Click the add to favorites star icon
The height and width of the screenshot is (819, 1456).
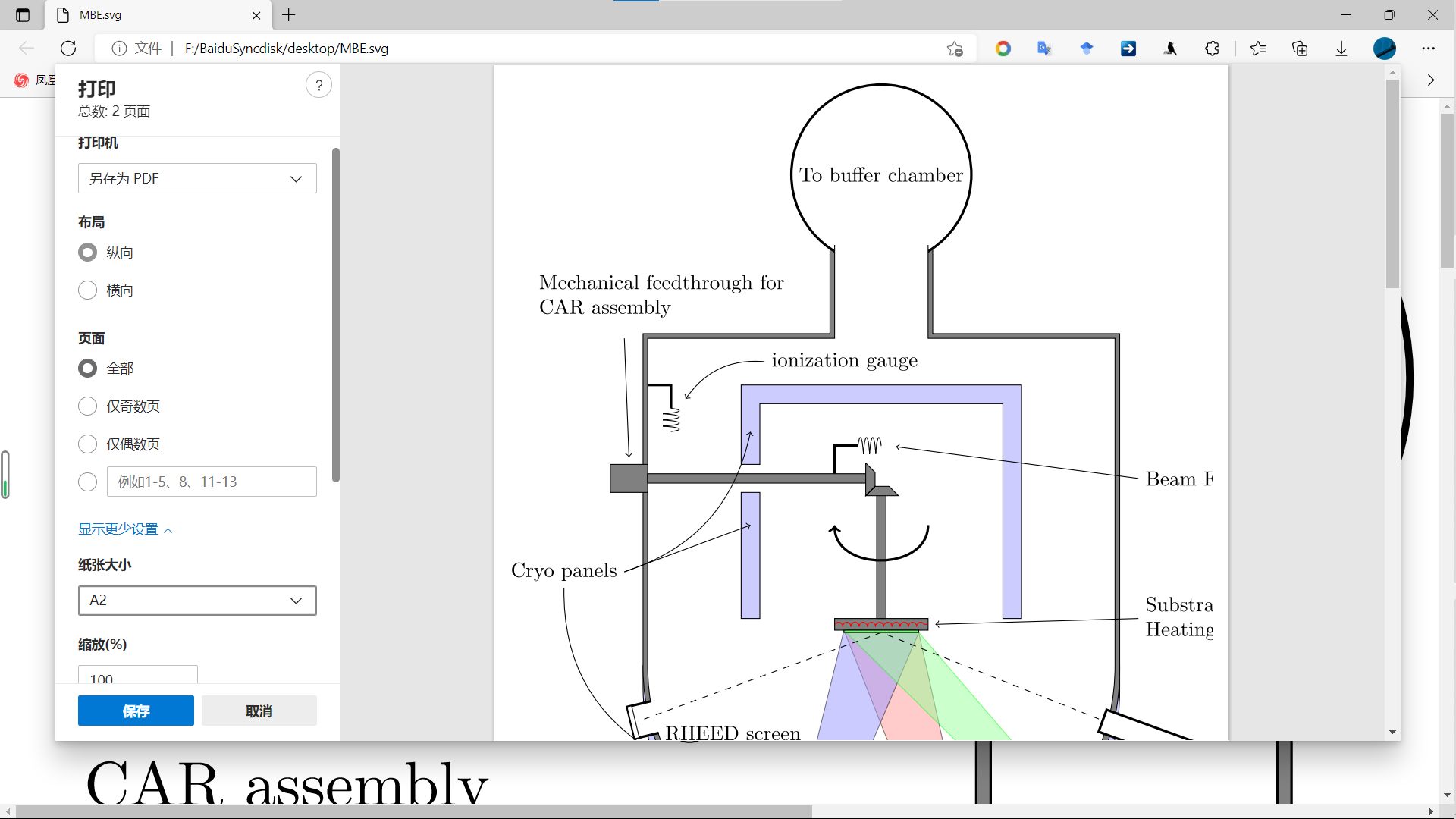click(x=955, y=49)
